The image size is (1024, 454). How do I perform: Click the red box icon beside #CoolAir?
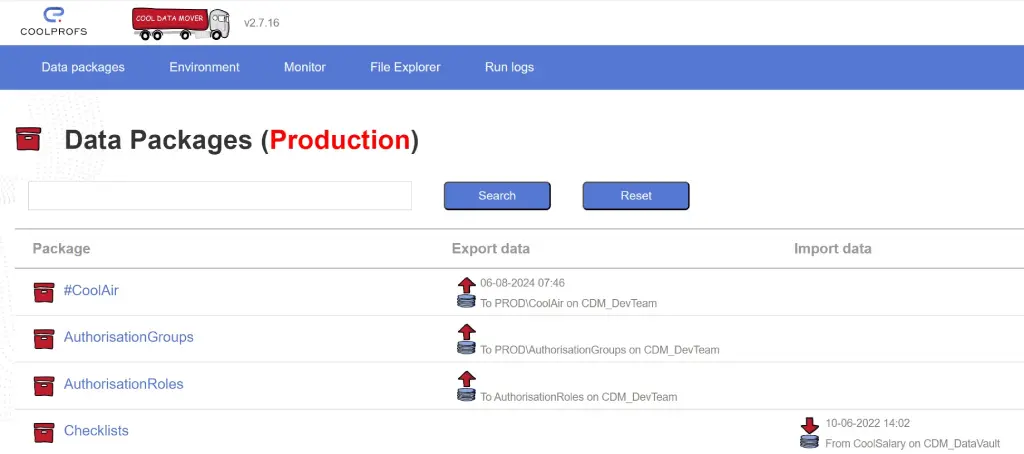point(43,291)
